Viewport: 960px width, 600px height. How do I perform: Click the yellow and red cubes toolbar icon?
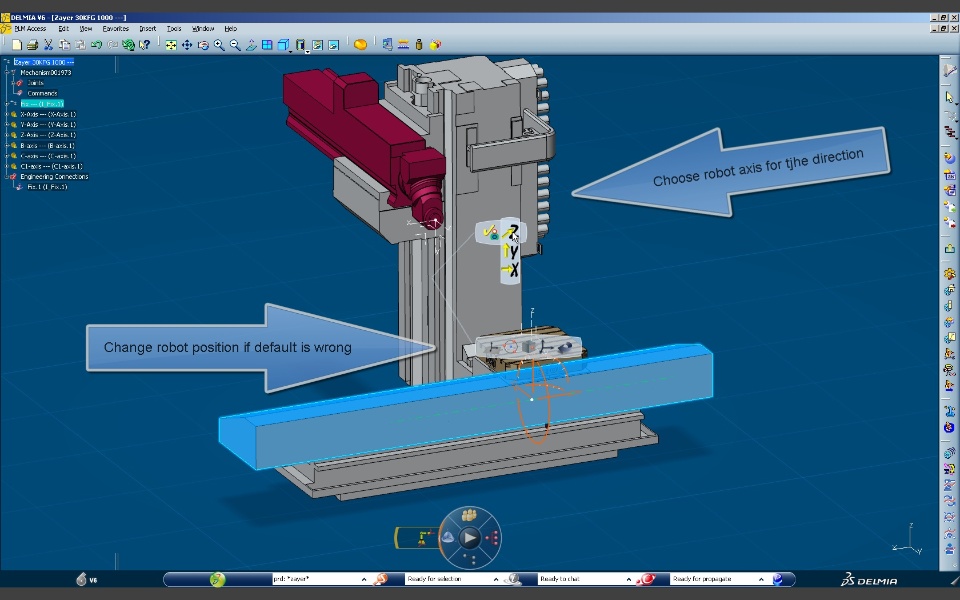(x=435, y=45)
